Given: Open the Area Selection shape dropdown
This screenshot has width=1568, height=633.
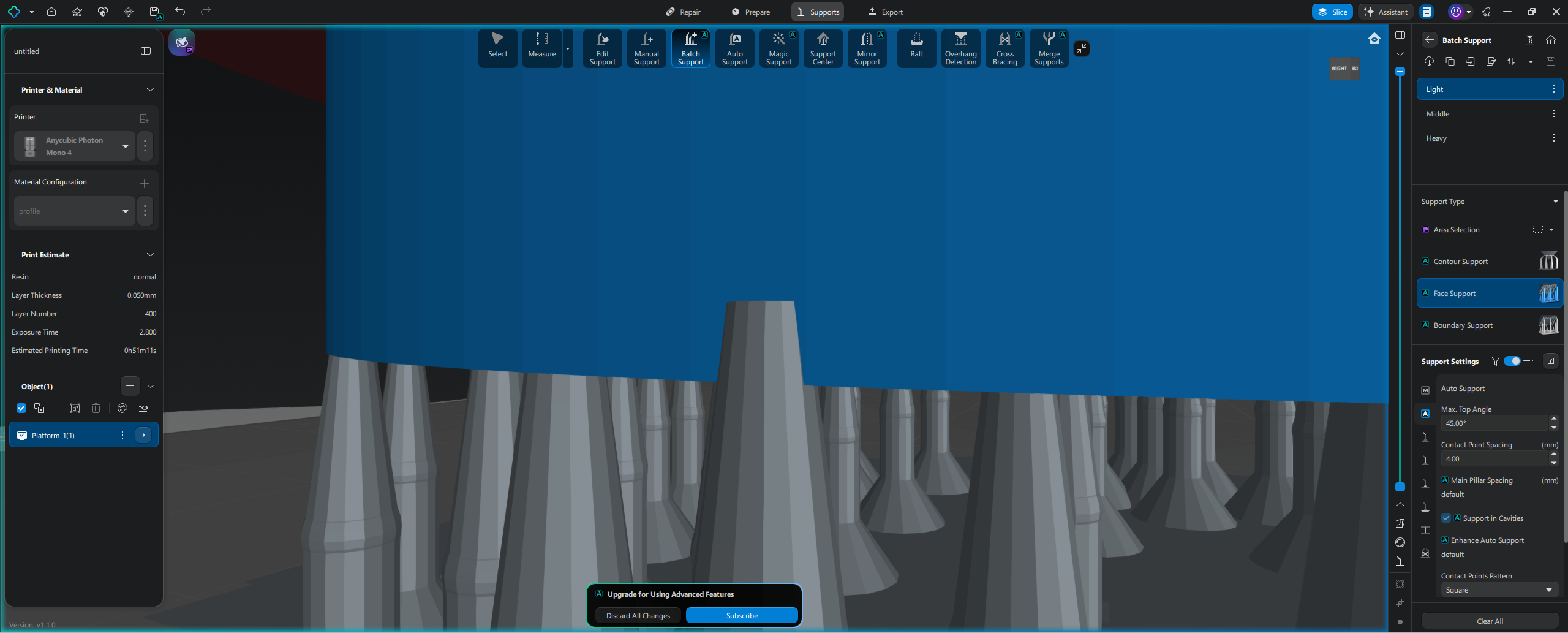Looking at the screenshot, I should pyautogui.click(x=1551, y=230).
